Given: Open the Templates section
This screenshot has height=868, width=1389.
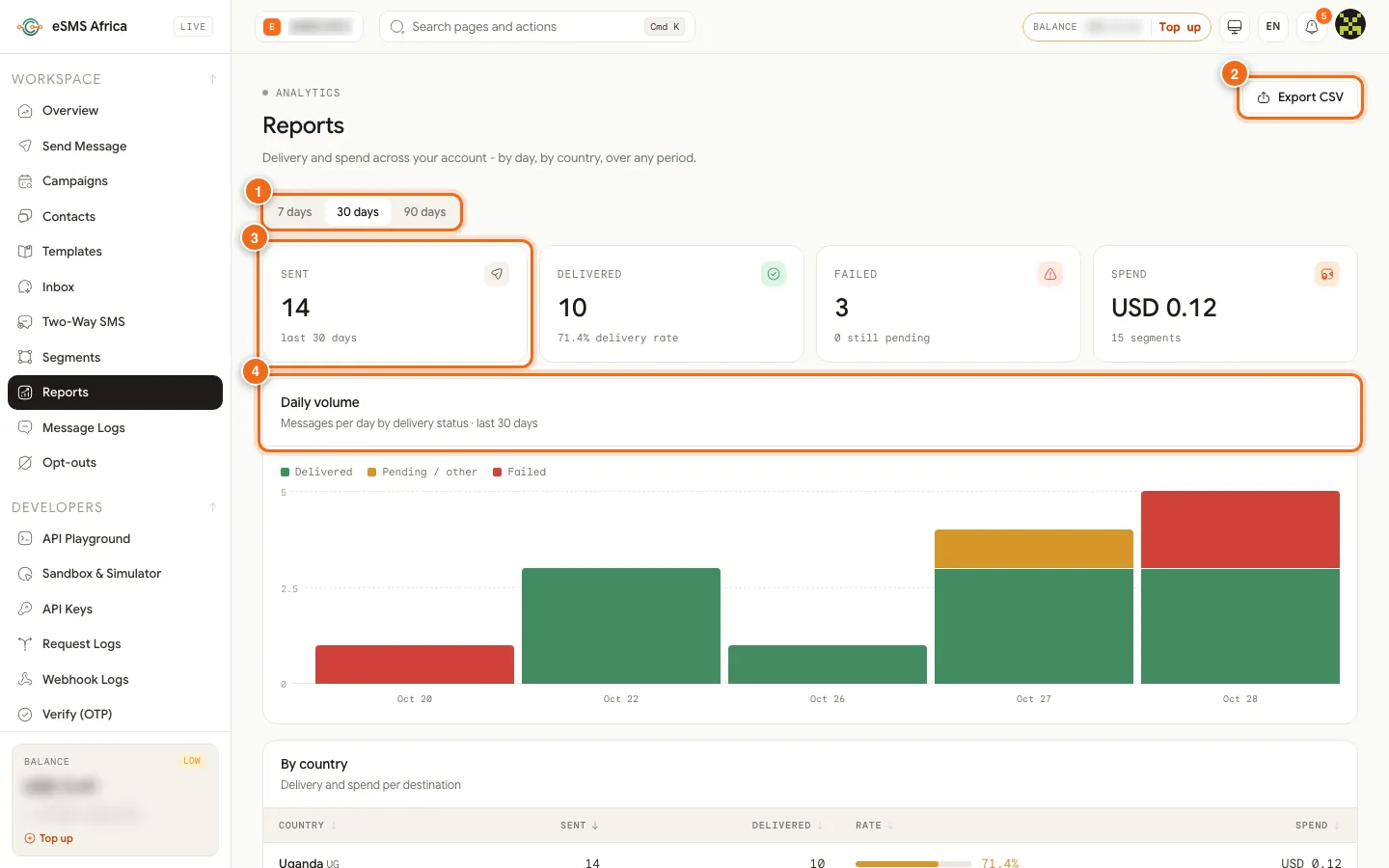Looking at the screenshot, I should tap(115, 252).
